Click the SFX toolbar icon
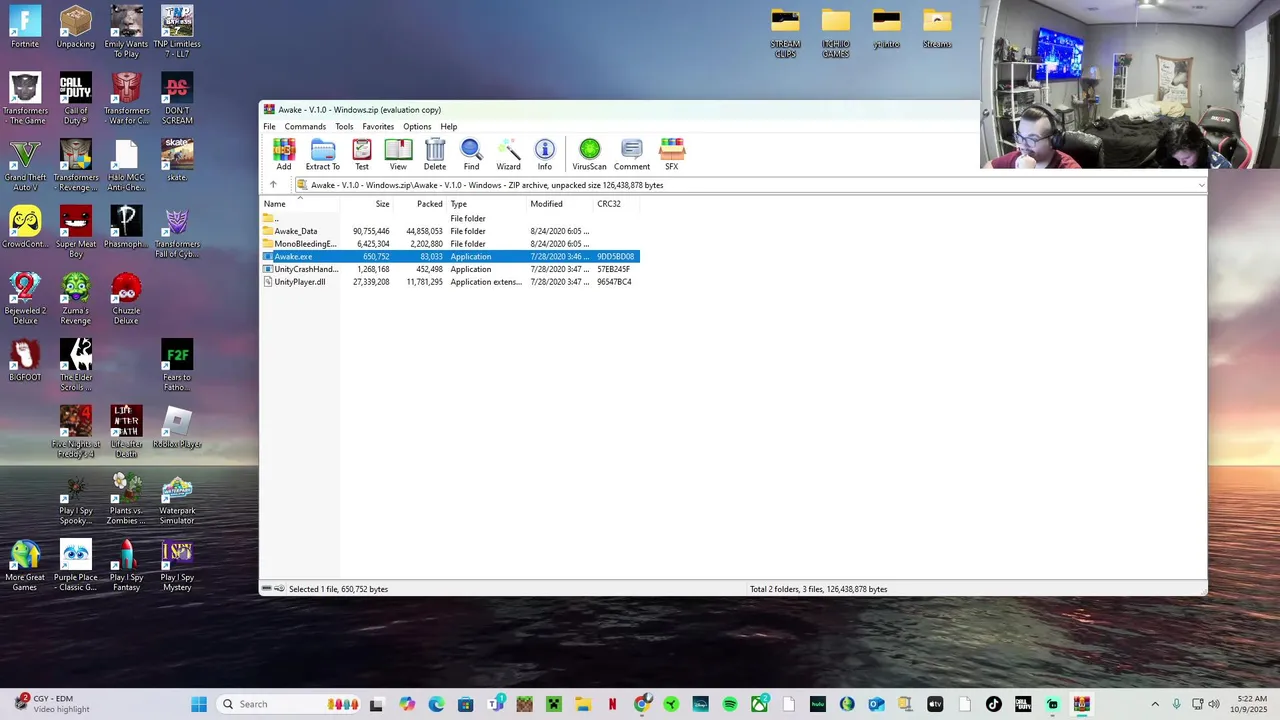The height and width of the screenshot is (720, 1280). tap(672, 154)
